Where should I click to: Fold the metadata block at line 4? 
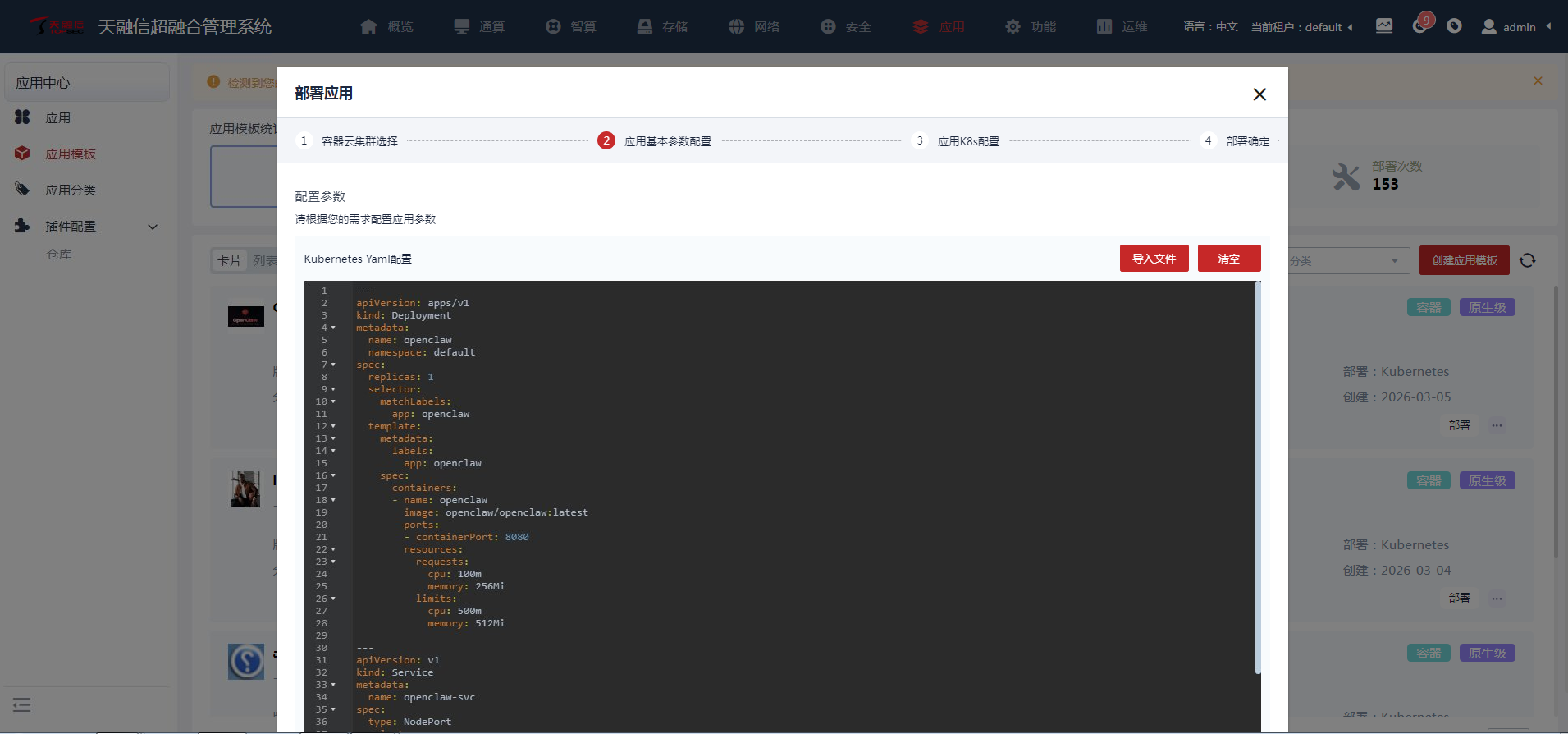pyautogui.click(x=333, y=328)
